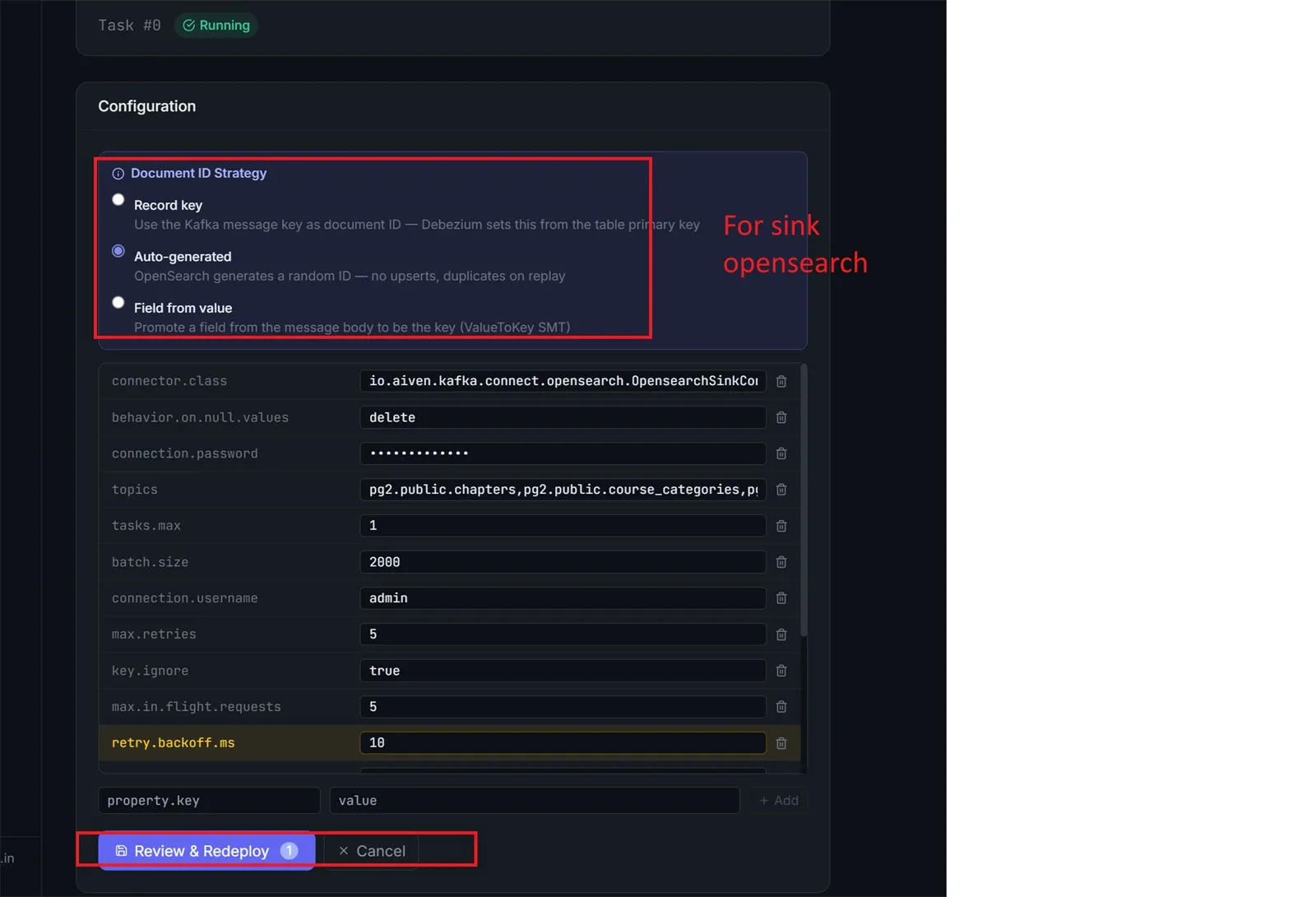The width and height of the screenshot is (1316, 897).
Task: Cancel the configuration changes
Action: [372, 851]
